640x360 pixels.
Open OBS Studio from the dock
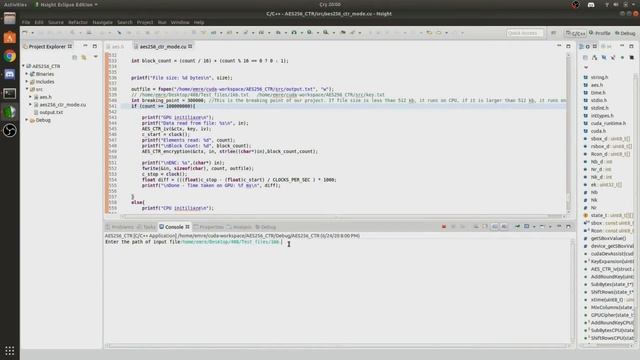[x=9, y=131]
